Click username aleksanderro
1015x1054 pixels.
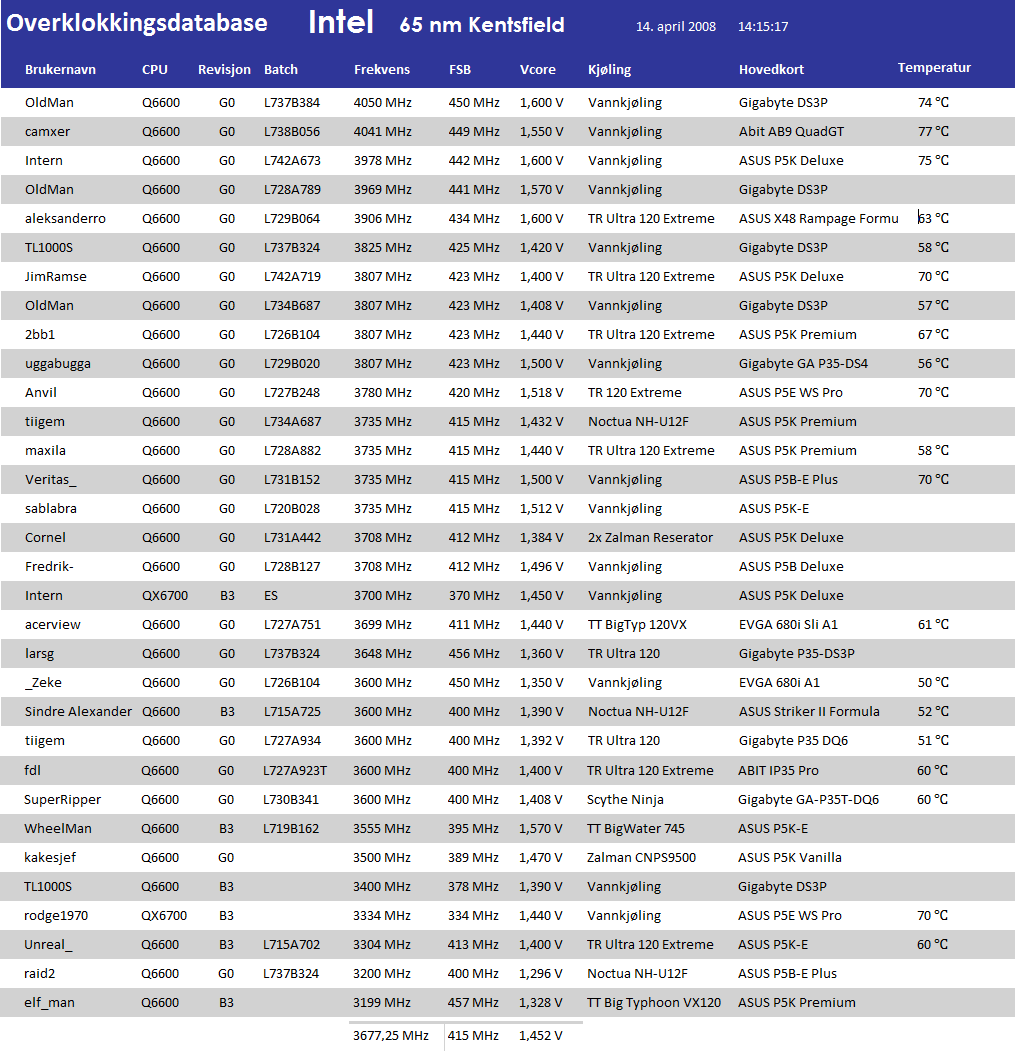[x=65, y=218]
